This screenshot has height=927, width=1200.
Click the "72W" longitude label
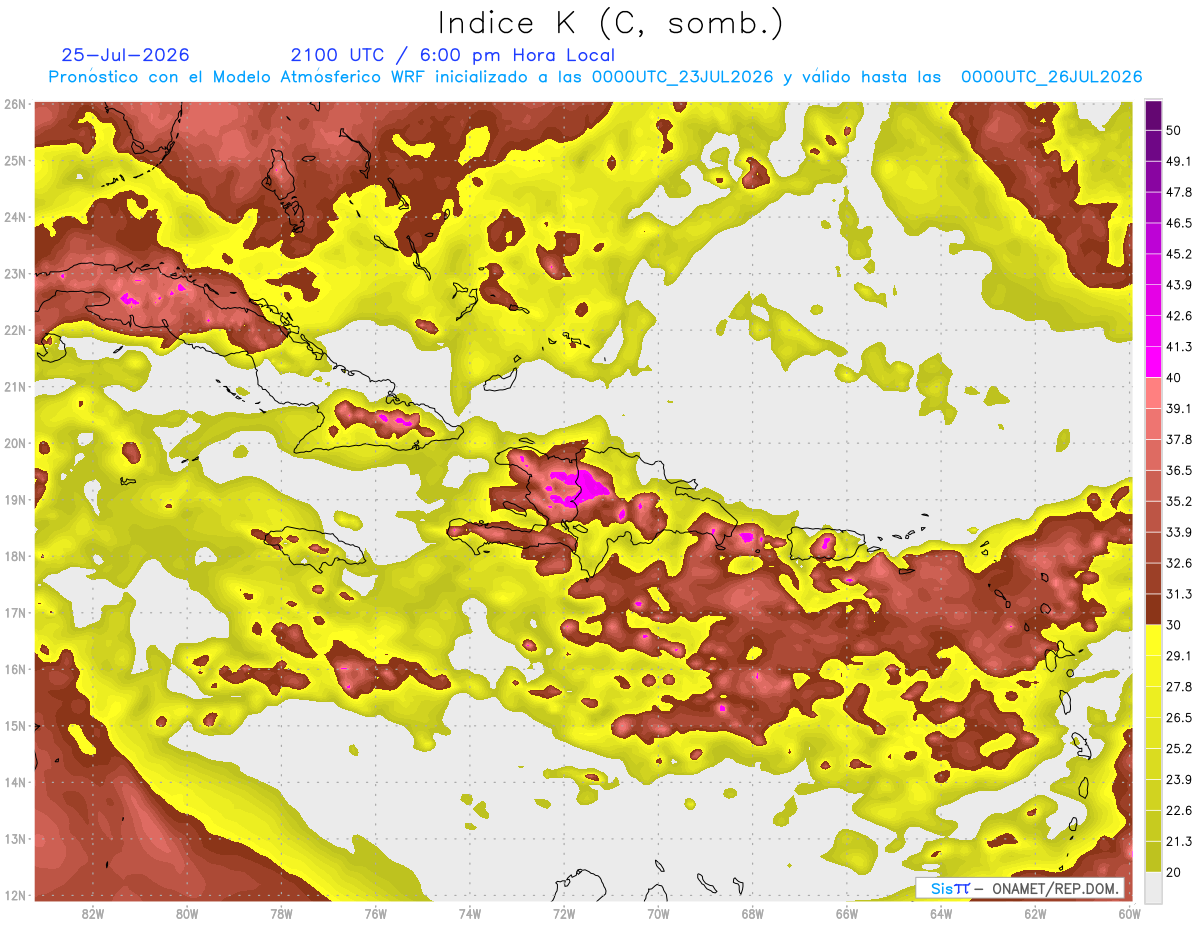[x=564, y=914]
